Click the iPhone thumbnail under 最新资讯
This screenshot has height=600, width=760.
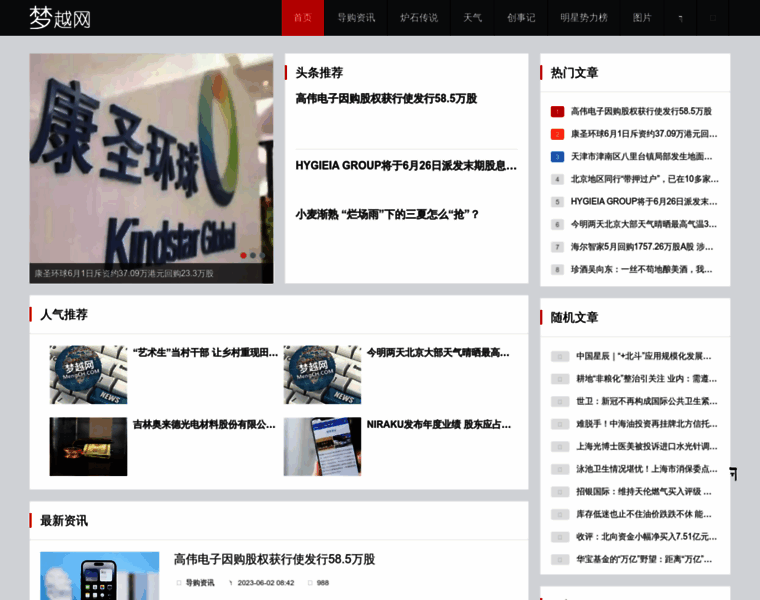tap(99, 576)
